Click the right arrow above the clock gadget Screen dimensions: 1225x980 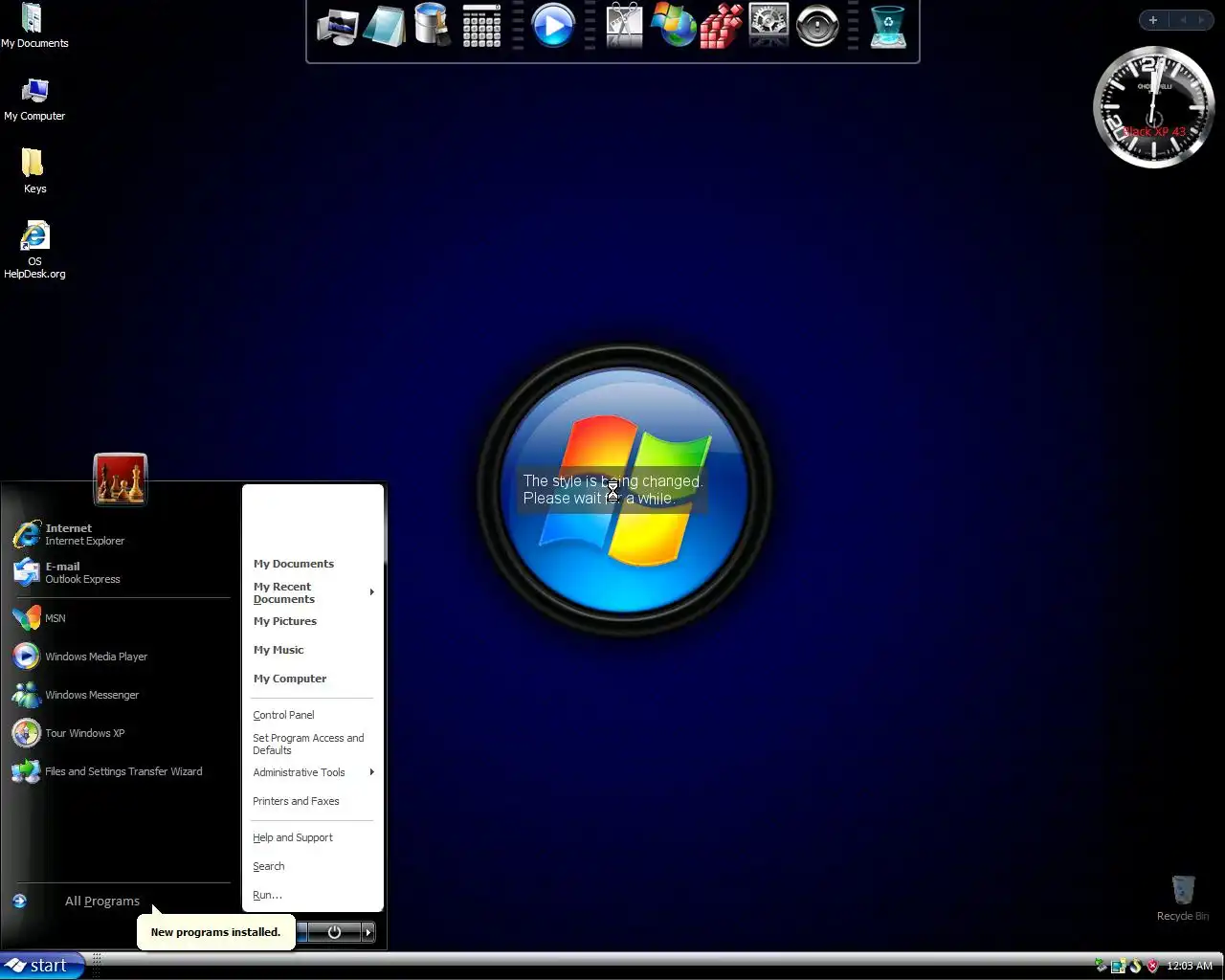tap(1202, 20)
